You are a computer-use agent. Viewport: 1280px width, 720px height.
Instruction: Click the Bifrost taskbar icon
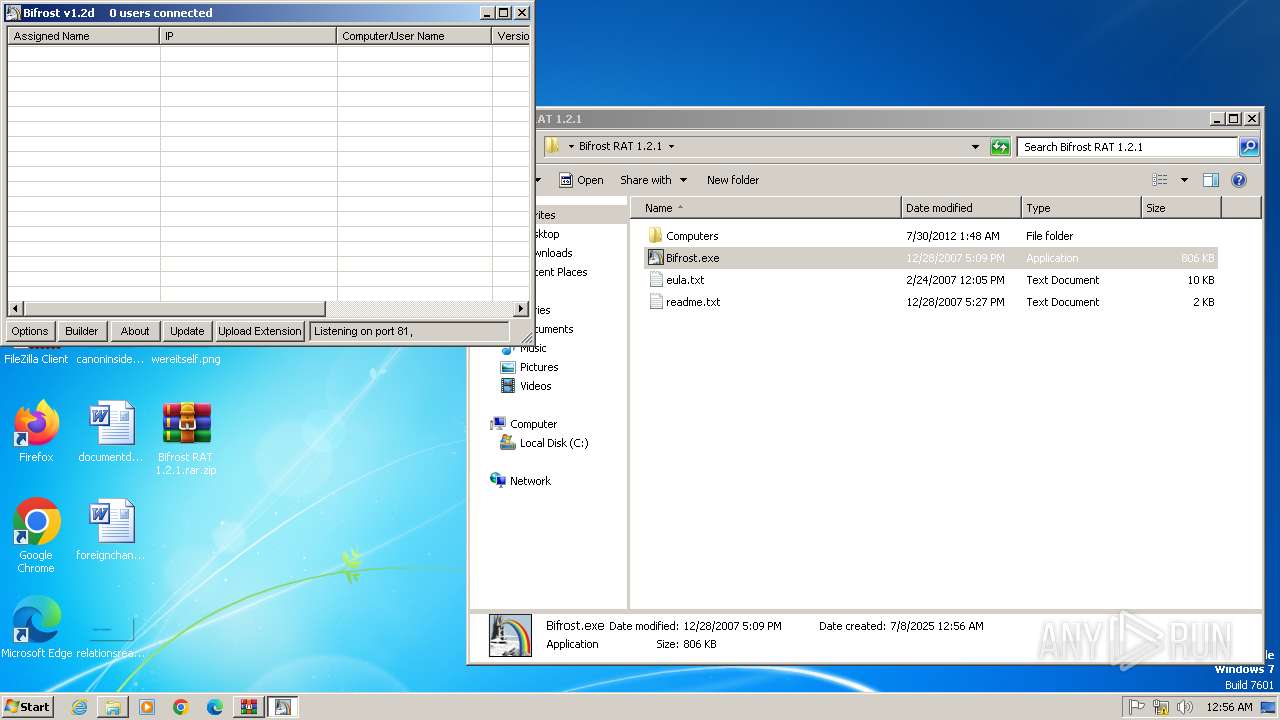click(x=282, y=707)
